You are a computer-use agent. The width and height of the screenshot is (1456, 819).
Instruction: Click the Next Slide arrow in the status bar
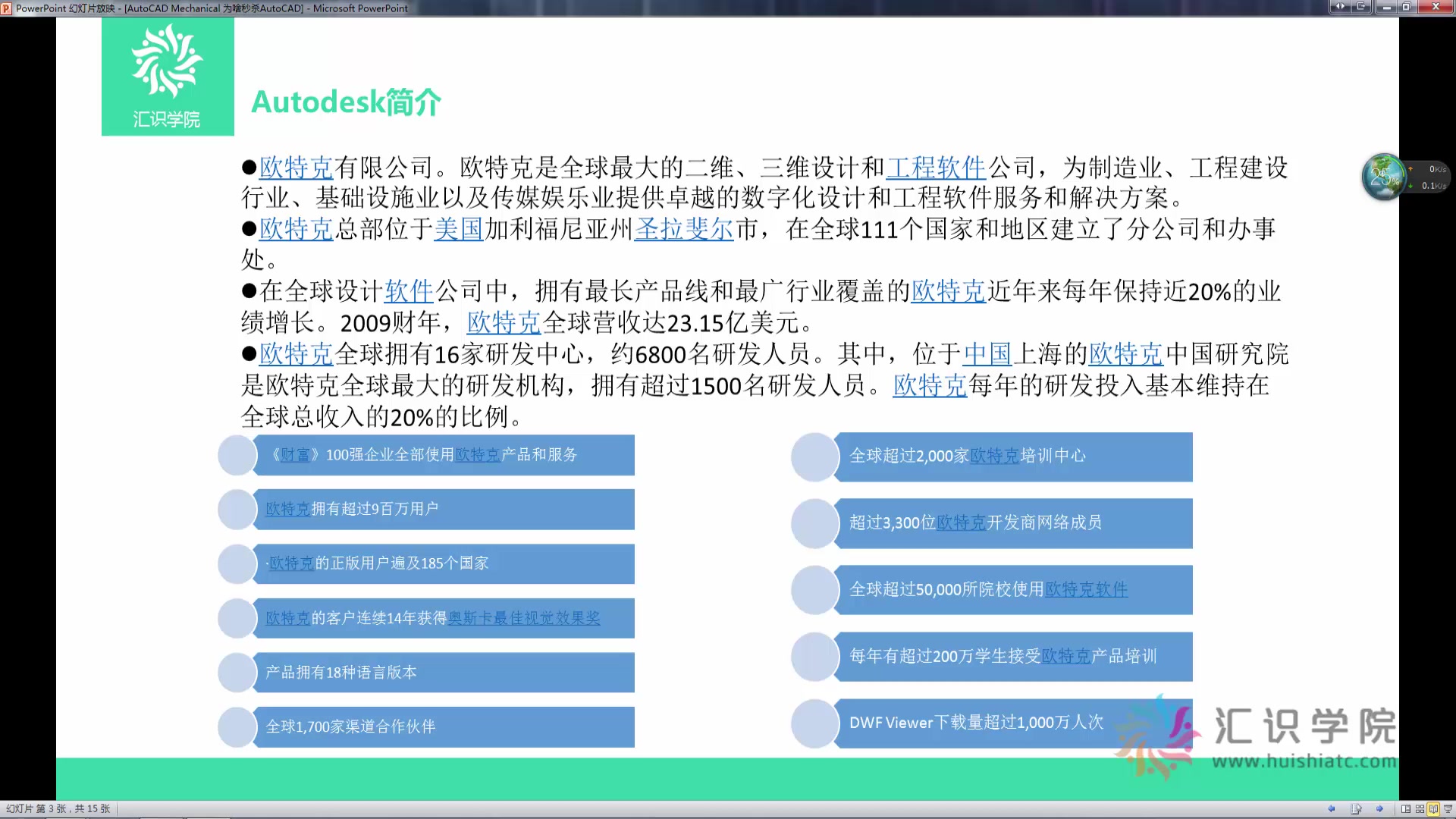1380,808
